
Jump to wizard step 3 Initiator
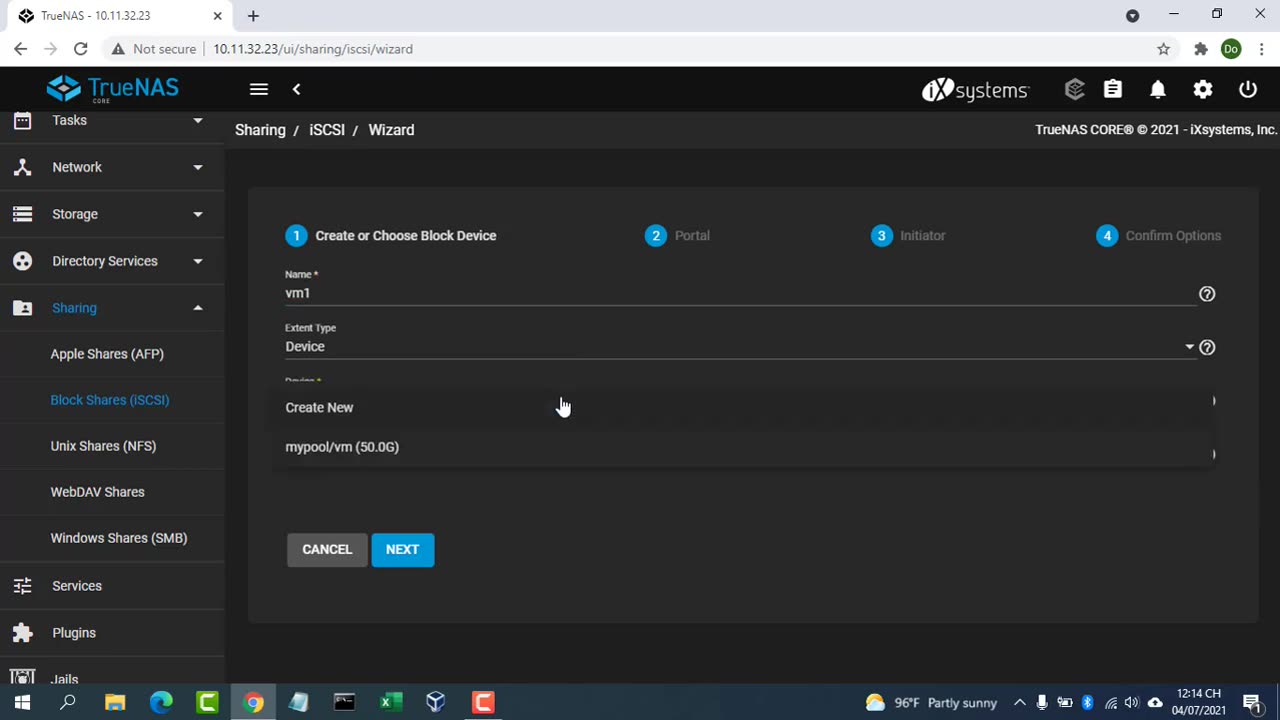[908, 236]
